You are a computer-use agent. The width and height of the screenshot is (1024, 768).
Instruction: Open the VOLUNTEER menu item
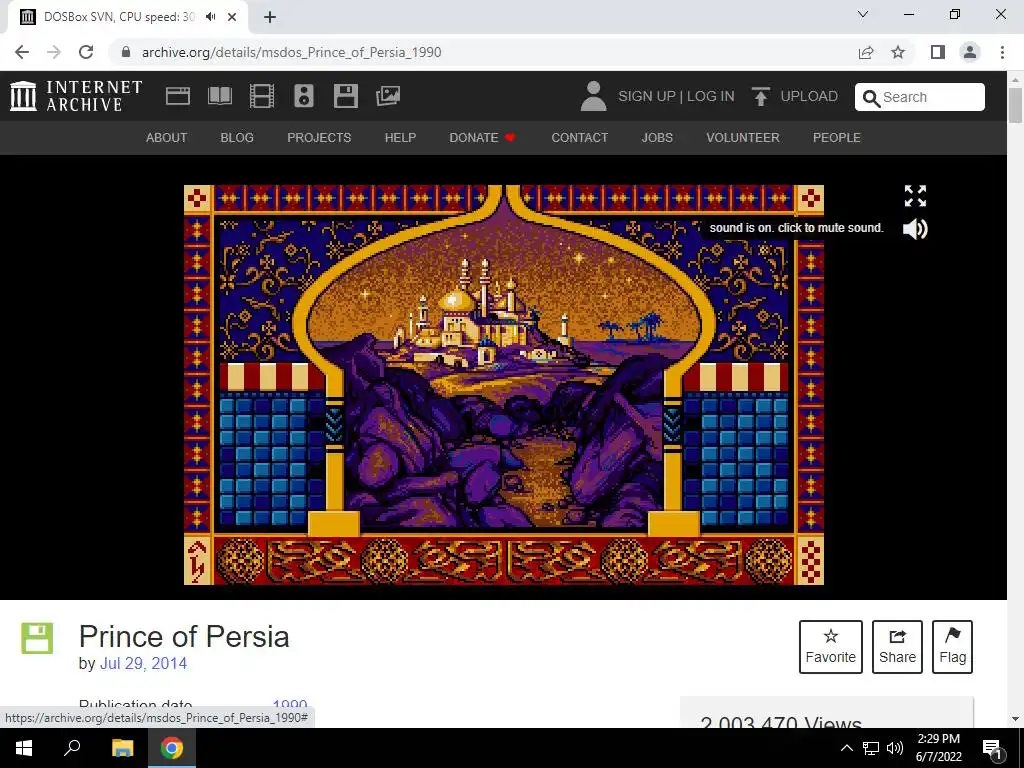(x=743, y=138)
